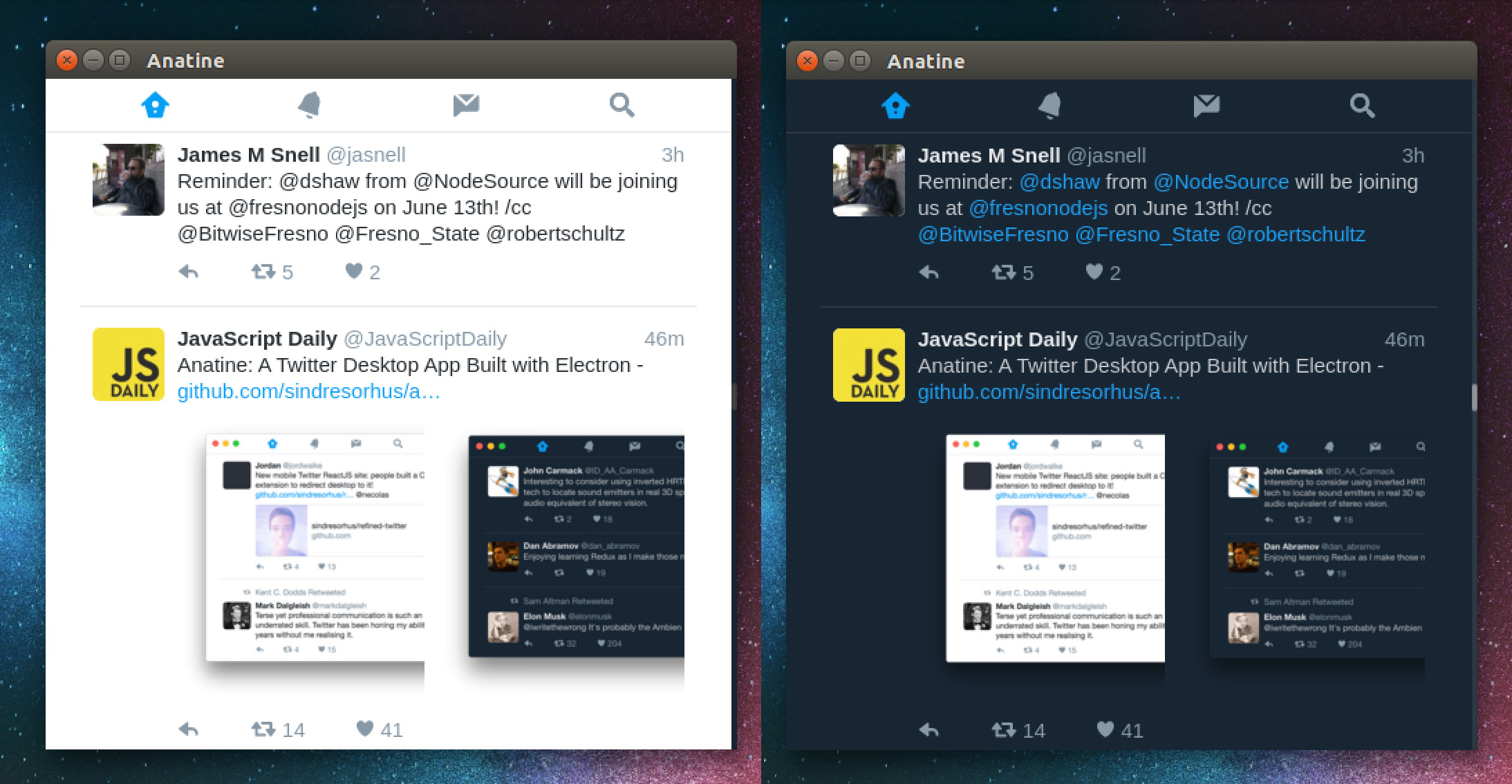Click scrollbar thumb of dark Anatine window
Viewport: 1512px width, 784px height.
[x=1474, y=398]
